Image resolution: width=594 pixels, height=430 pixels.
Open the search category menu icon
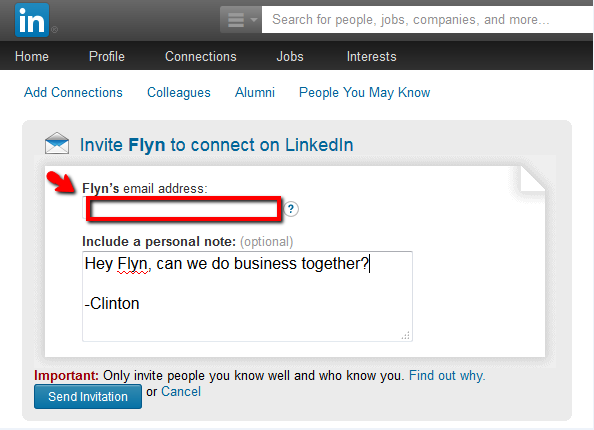point(236,20)
